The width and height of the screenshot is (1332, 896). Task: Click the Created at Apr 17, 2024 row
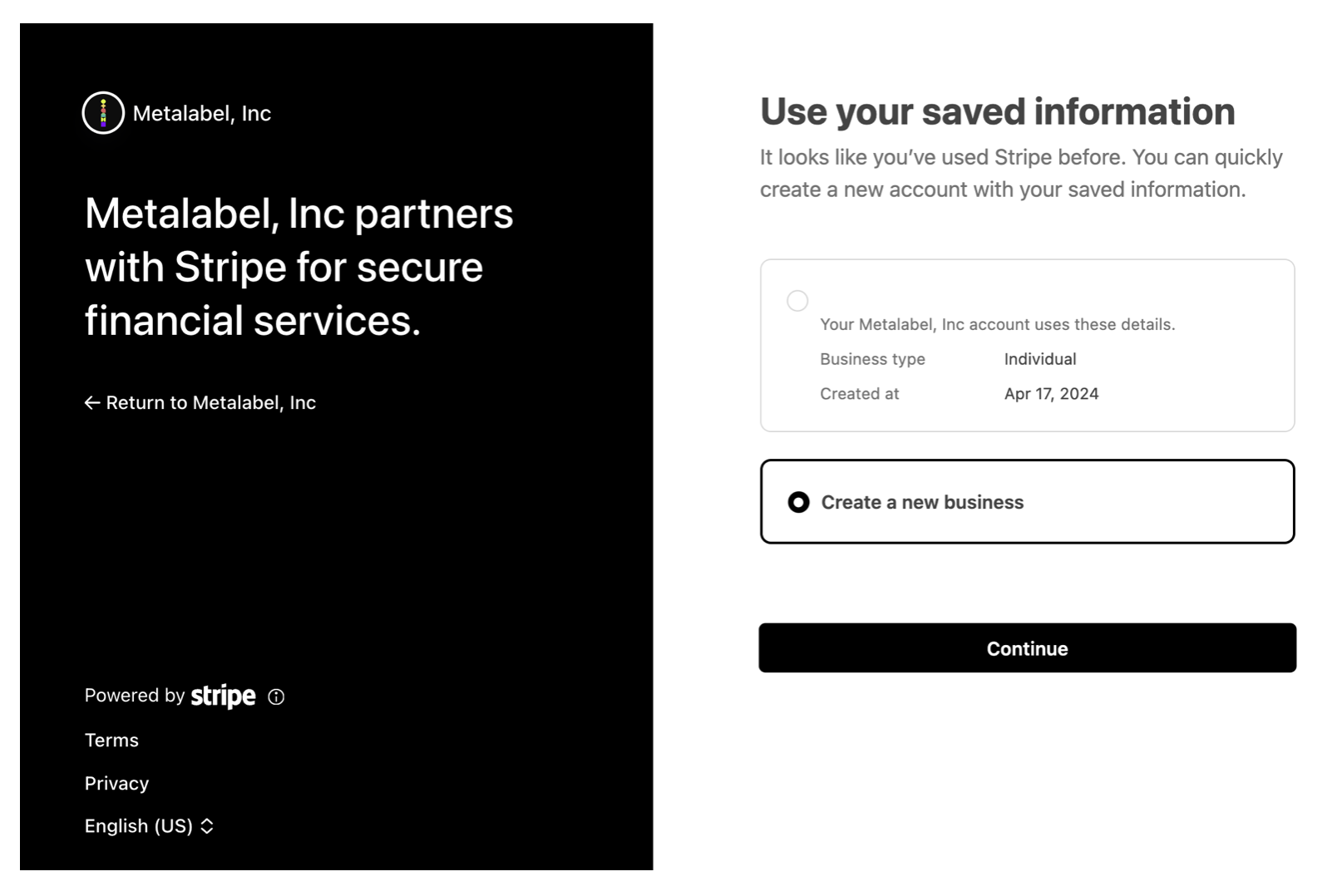pyautogui.click(x=960, y=394)
